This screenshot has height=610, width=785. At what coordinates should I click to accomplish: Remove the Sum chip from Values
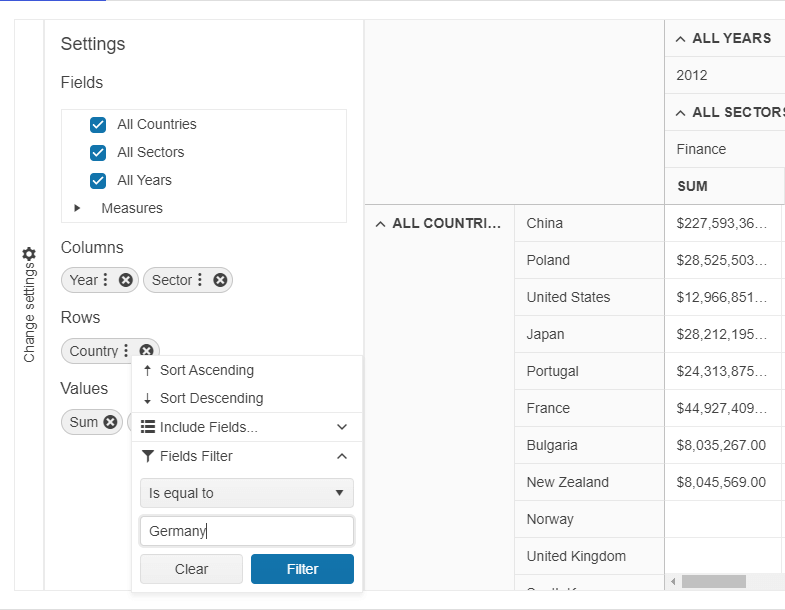tap(110, 422)
